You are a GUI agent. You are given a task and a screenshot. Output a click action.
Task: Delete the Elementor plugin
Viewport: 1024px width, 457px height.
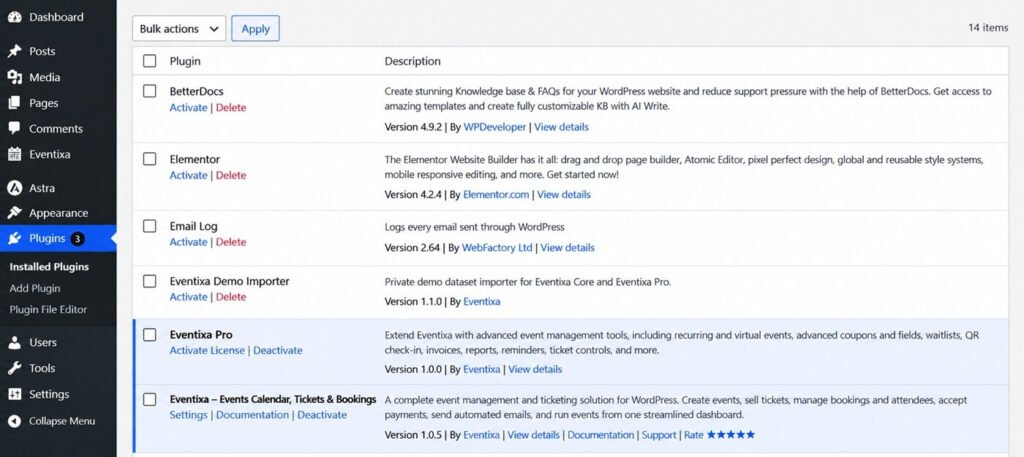tap(231, 175)
